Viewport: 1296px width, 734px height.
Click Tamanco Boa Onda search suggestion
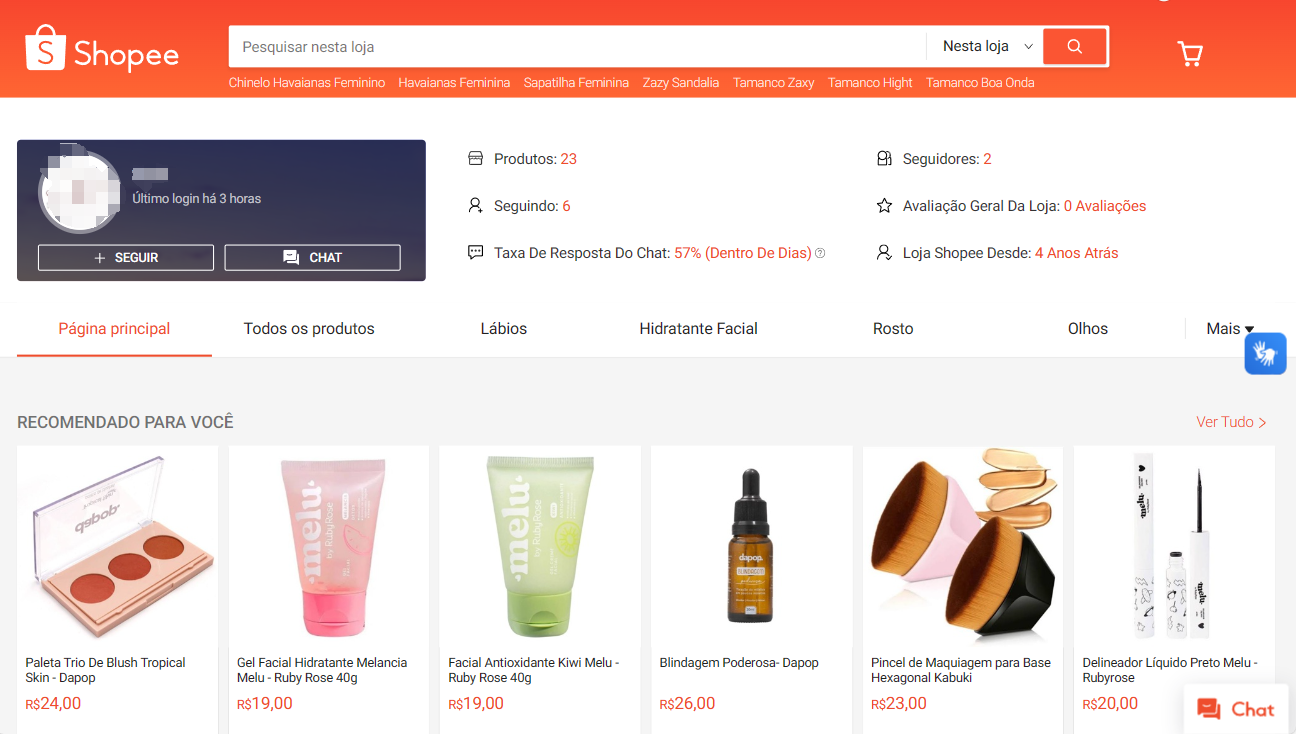(x=980, y=83)
